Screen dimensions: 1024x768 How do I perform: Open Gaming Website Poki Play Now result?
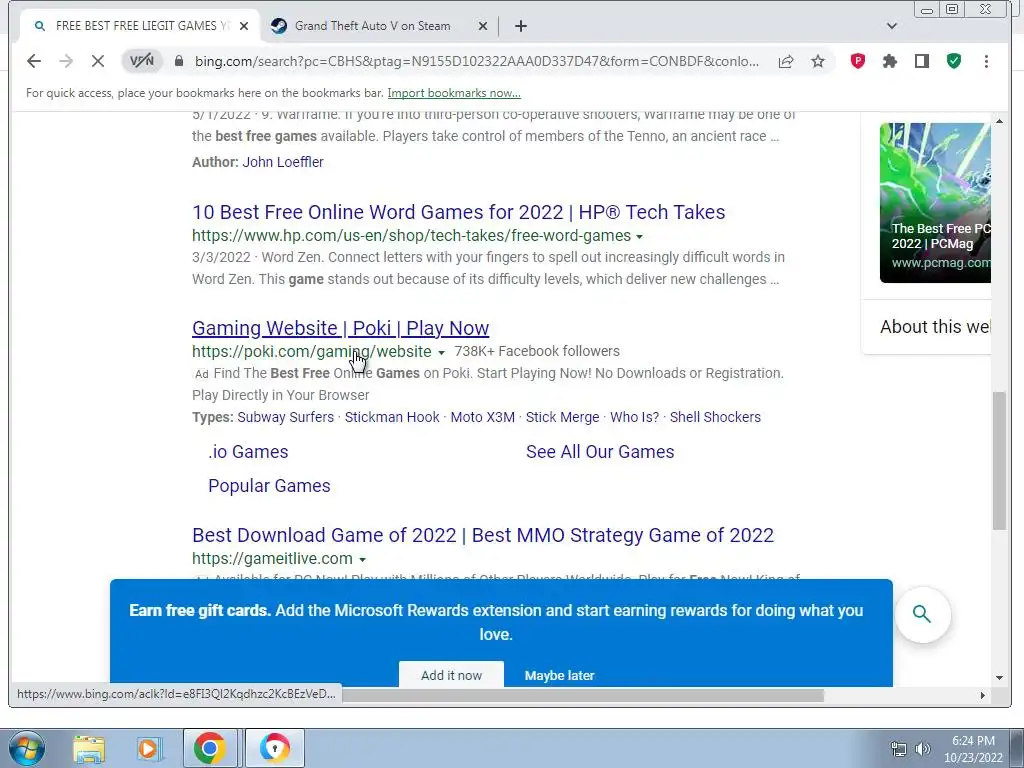(340, 328)
